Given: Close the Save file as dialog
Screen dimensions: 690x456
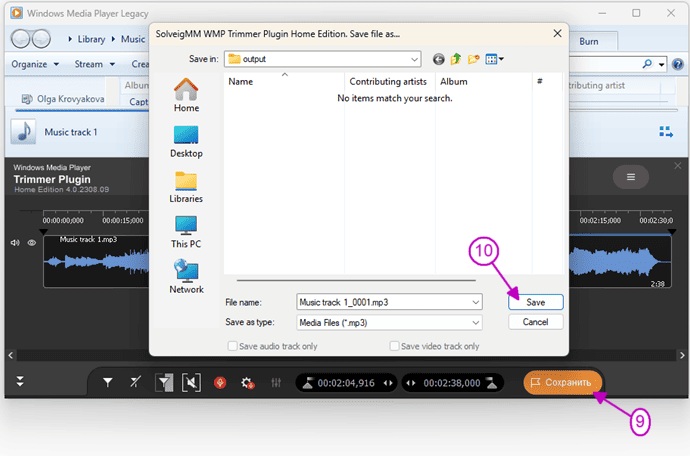Looking at the screenshot, I should (557, 33).
